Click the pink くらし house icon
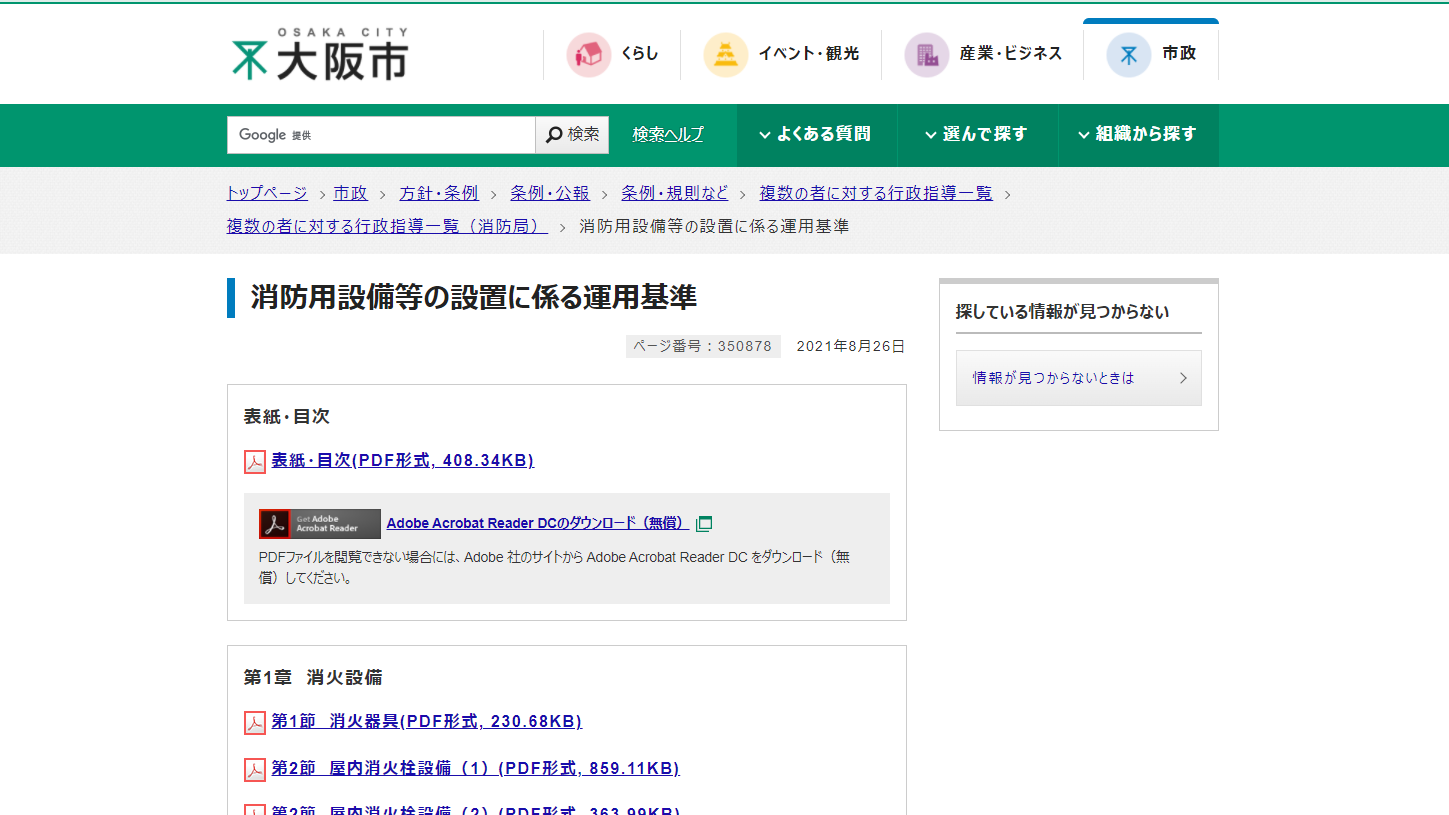Viewport: 1449px width, 815px height. tap(588, 54)
